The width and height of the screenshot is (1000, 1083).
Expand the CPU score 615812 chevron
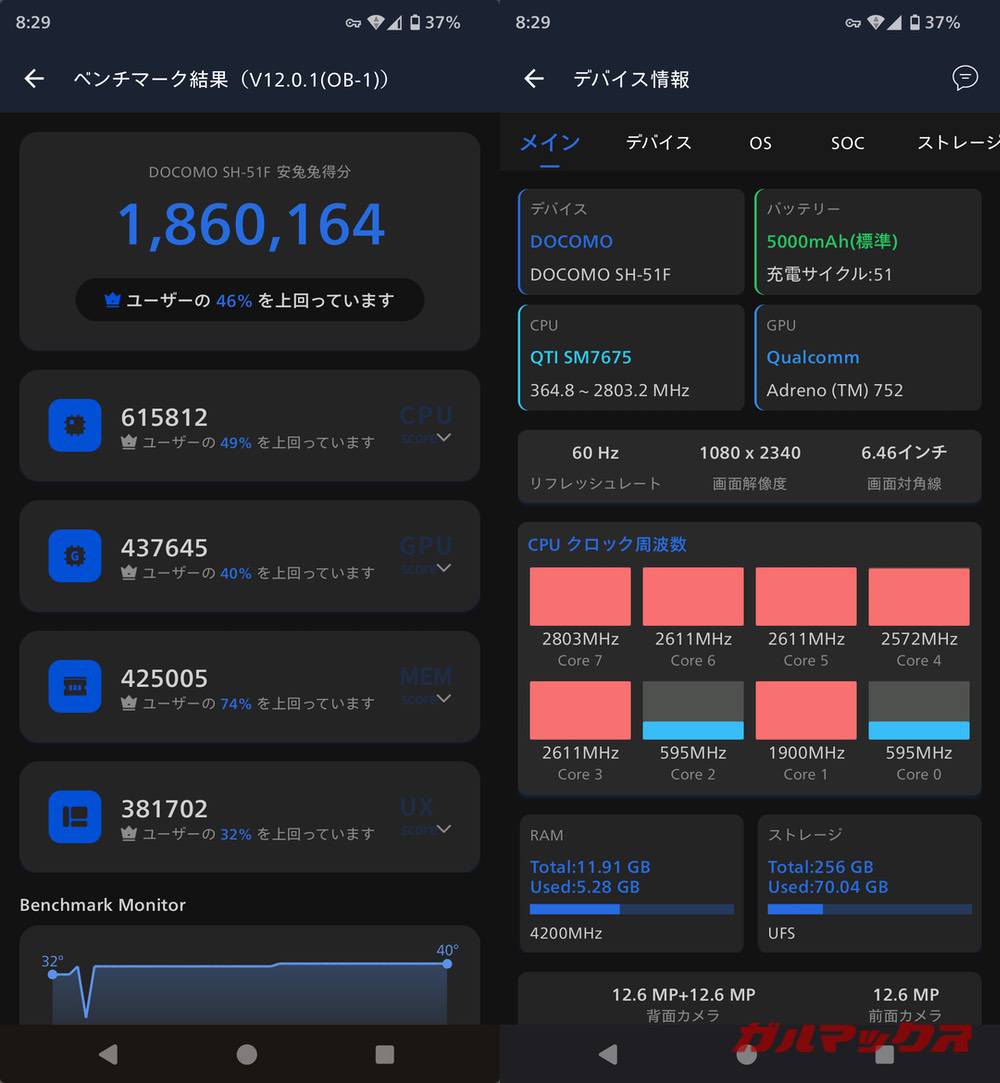[x=443, y=437]
